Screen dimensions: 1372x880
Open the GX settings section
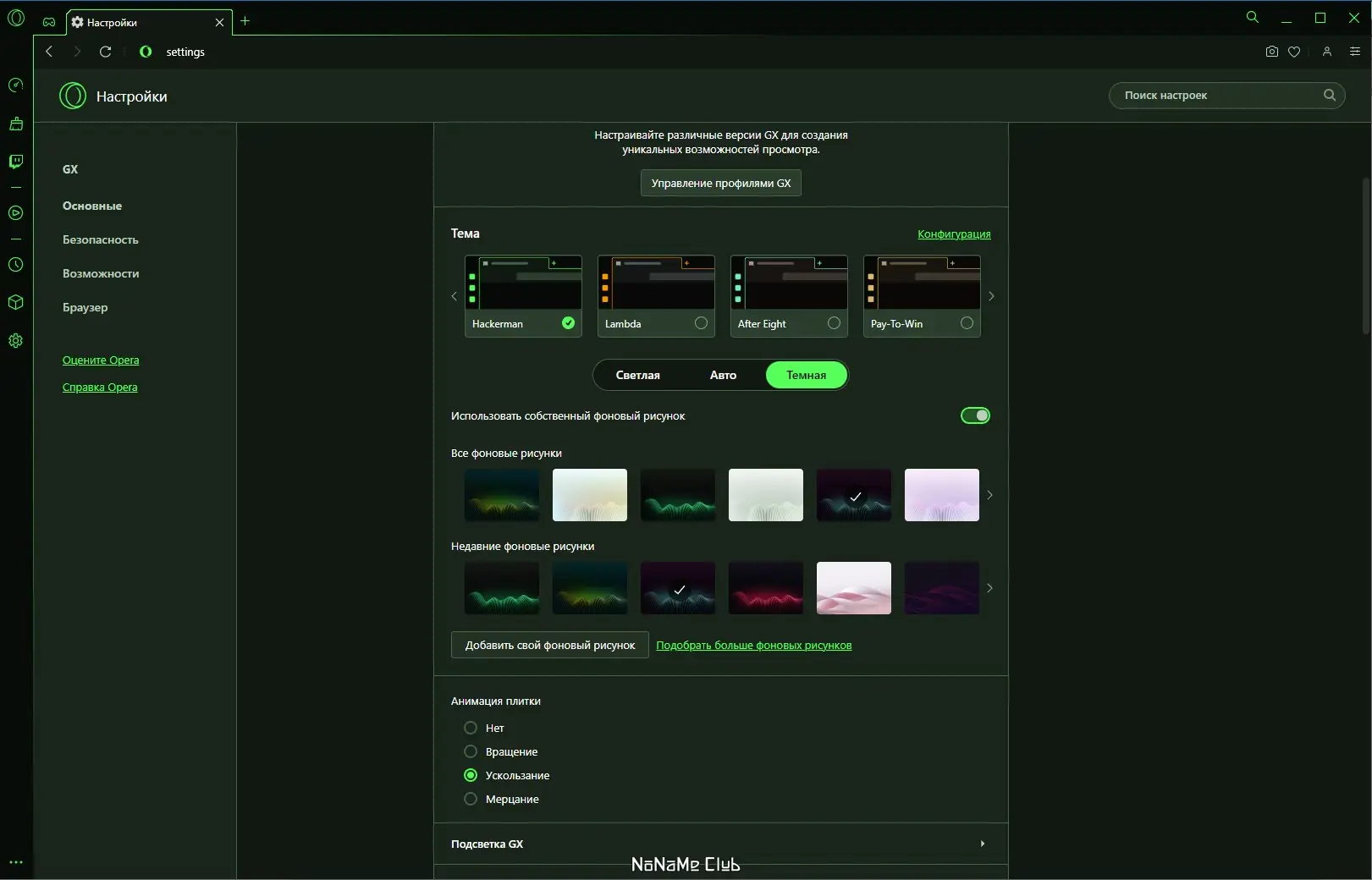click(70, 169)
